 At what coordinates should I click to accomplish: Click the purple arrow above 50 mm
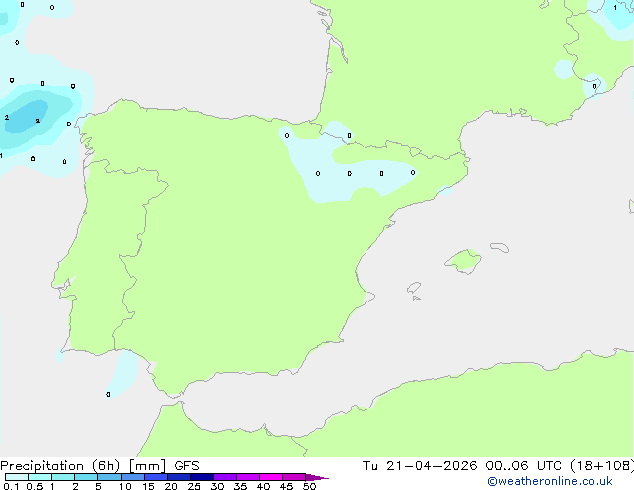coord(317,477)
